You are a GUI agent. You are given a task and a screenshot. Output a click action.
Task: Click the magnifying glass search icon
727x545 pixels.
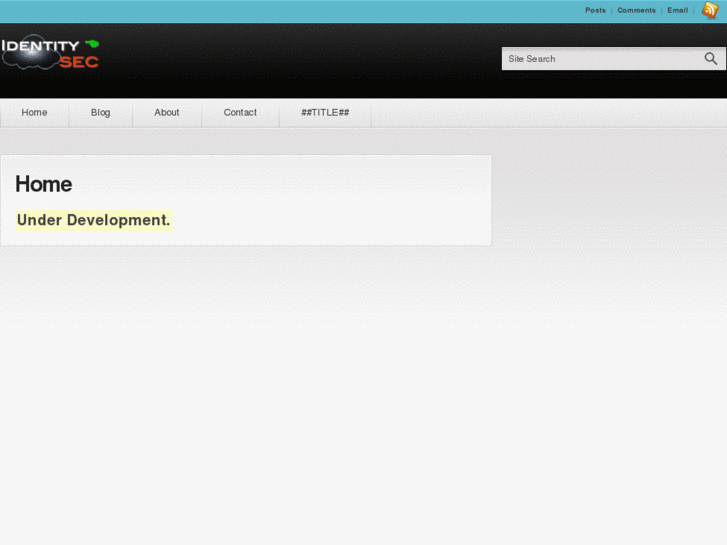(711, 58)
